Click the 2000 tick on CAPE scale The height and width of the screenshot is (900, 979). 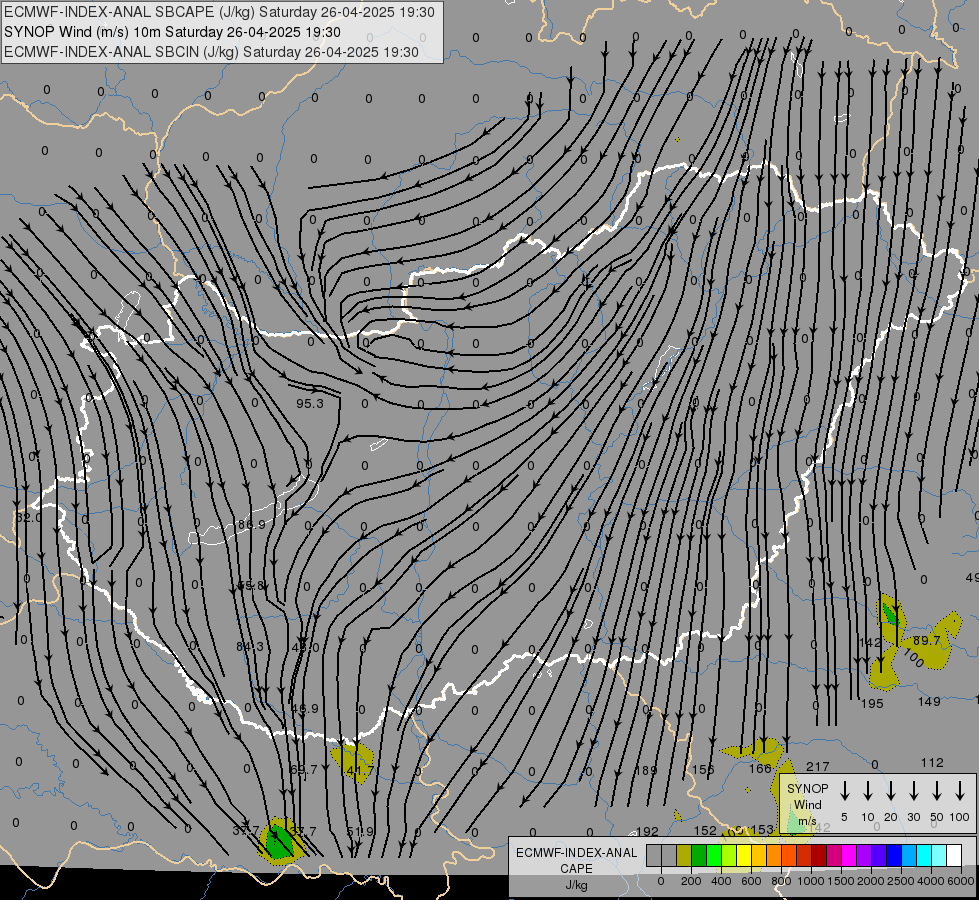[871, 881]
